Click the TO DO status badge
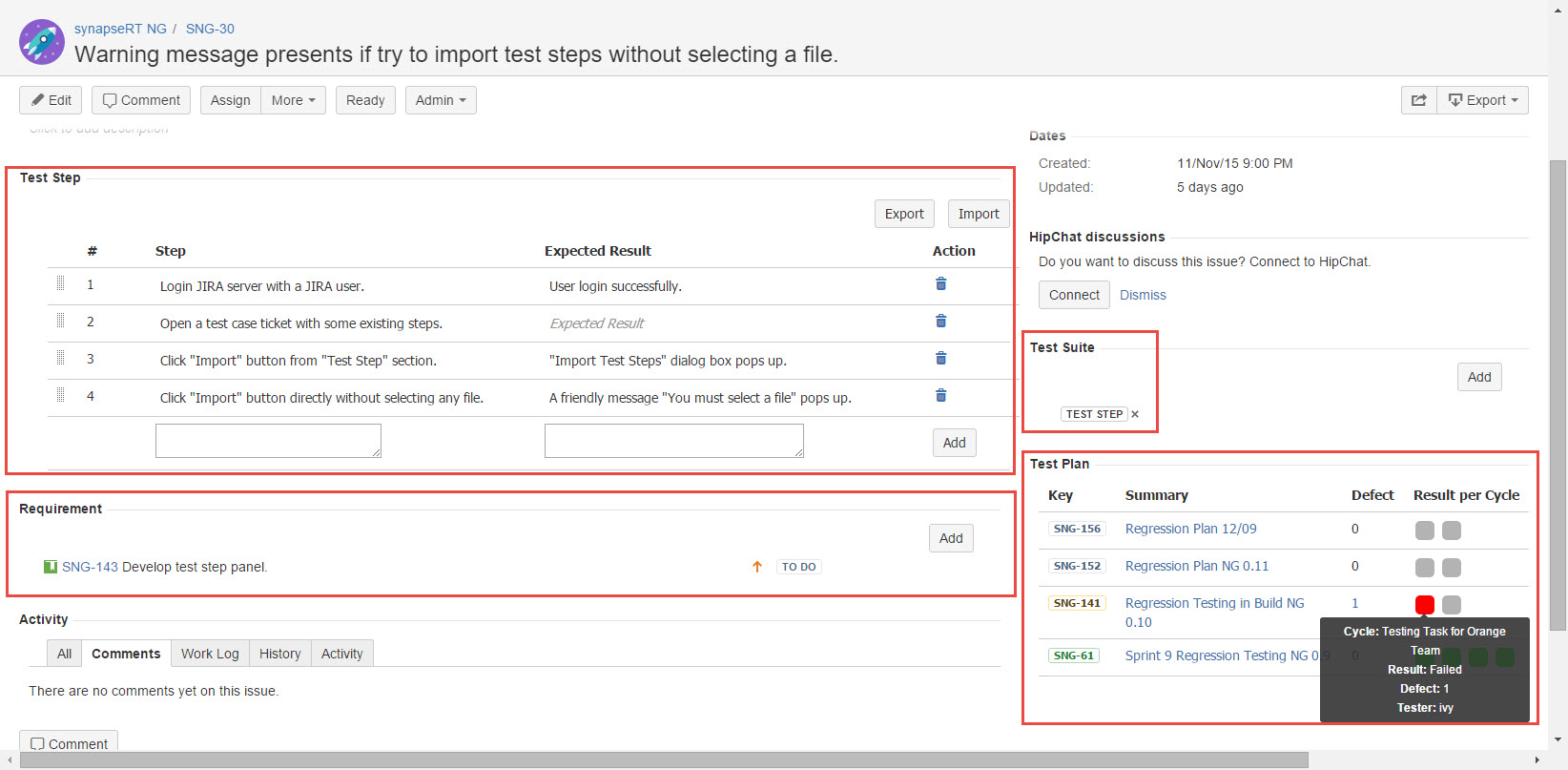 798,567
